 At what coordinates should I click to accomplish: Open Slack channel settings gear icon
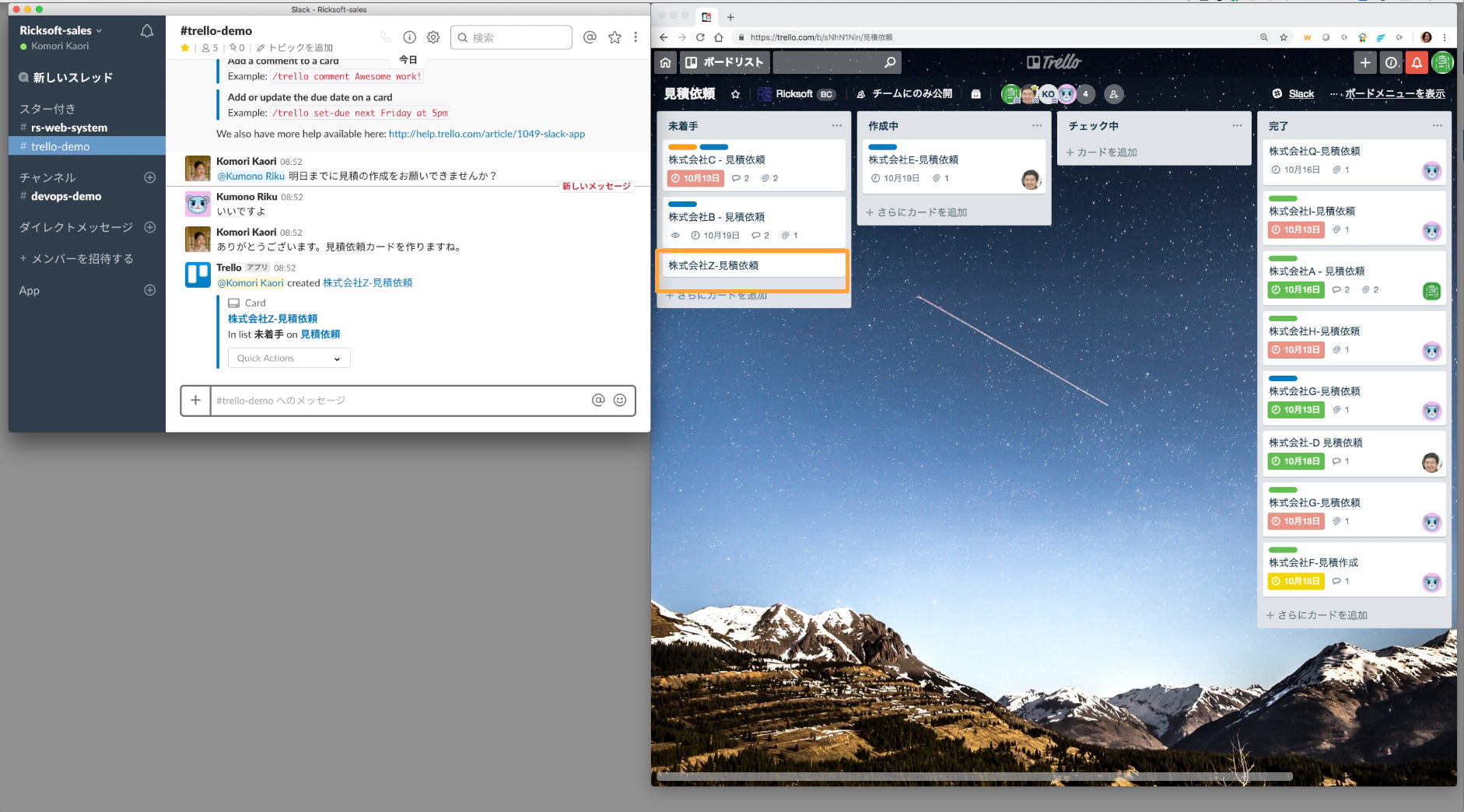433,37
